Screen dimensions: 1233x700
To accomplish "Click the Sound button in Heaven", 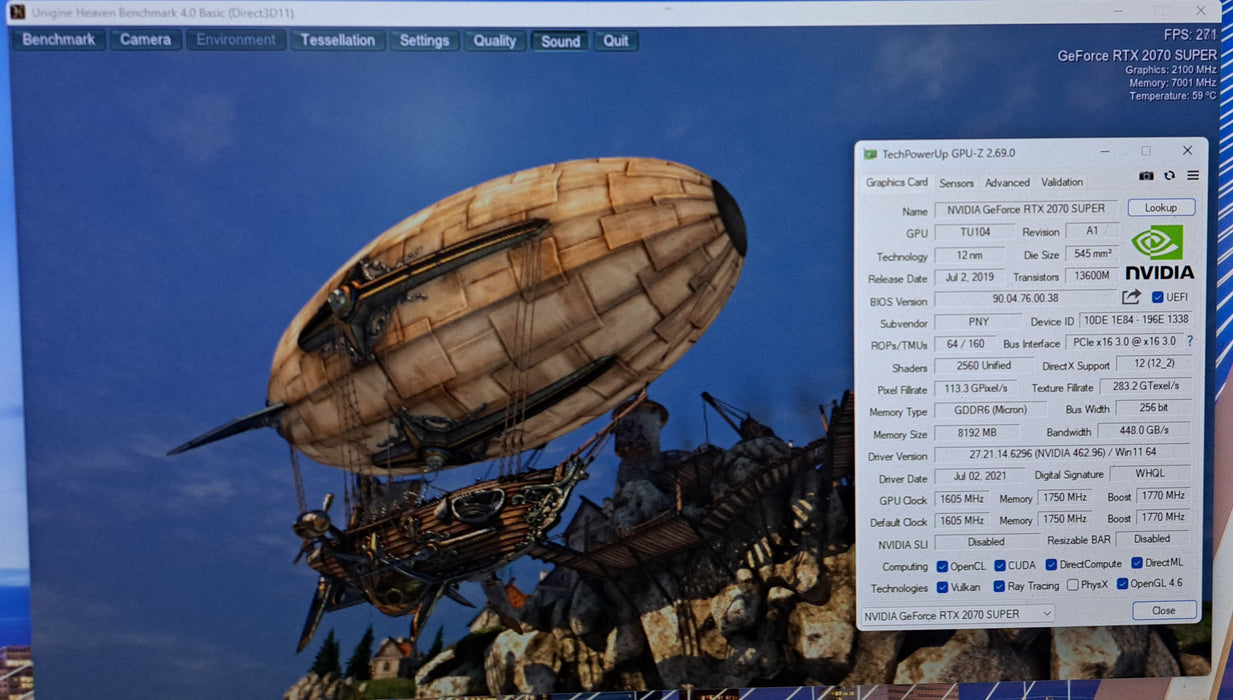I will tap(561, 41).
